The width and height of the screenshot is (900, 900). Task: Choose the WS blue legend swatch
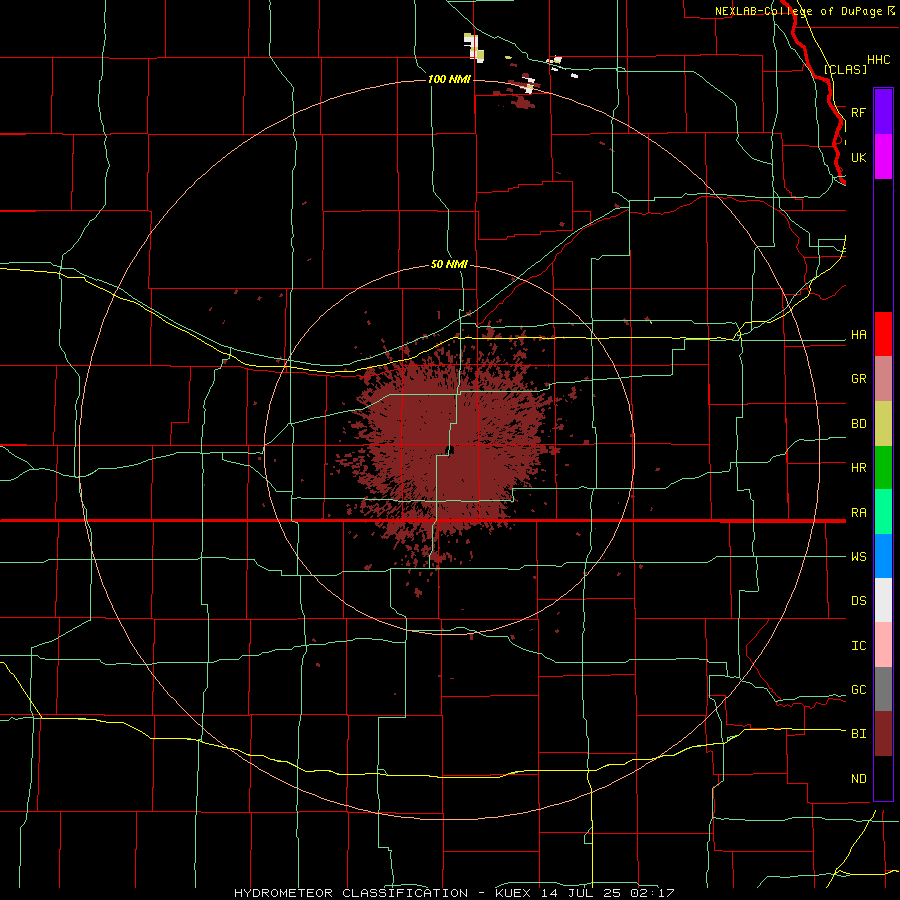tap(883, 556)
